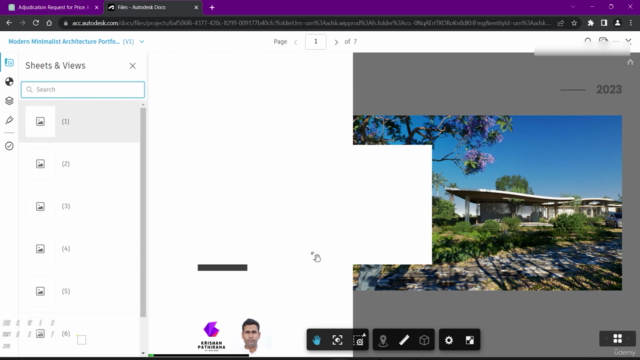640x360 pixels.
Task: Open the Sheets & Views sidebar panel icon
Action: tap(9, 62)
